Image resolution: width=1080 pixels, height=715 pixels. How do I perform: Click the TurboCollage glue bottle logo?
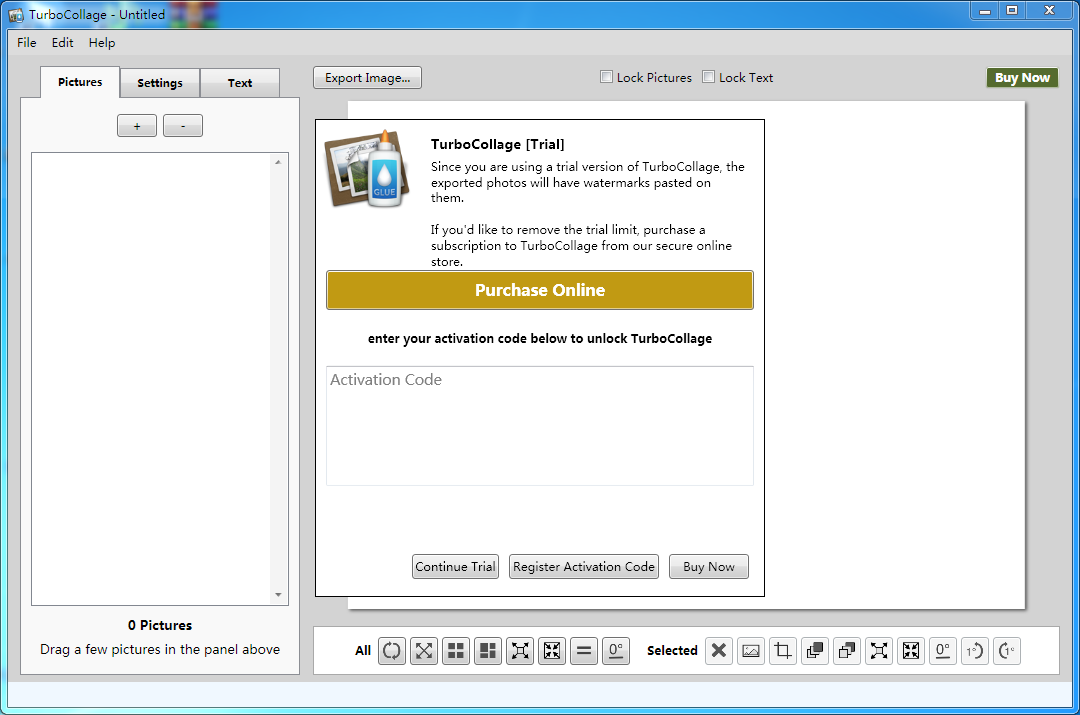(x=367, y=169)
